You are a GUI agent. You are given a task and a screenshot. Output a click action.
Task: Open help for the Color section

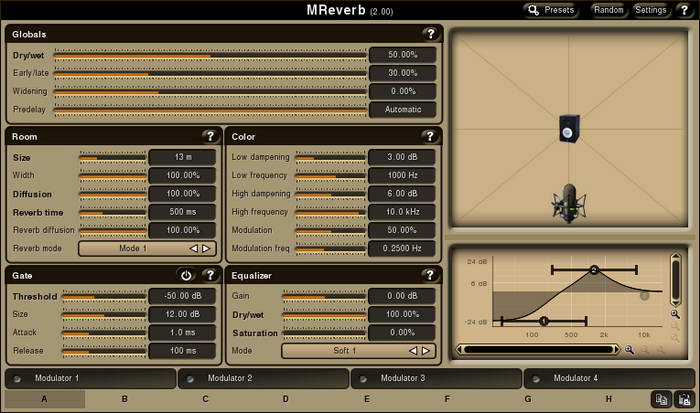click(x=429, y=136)
